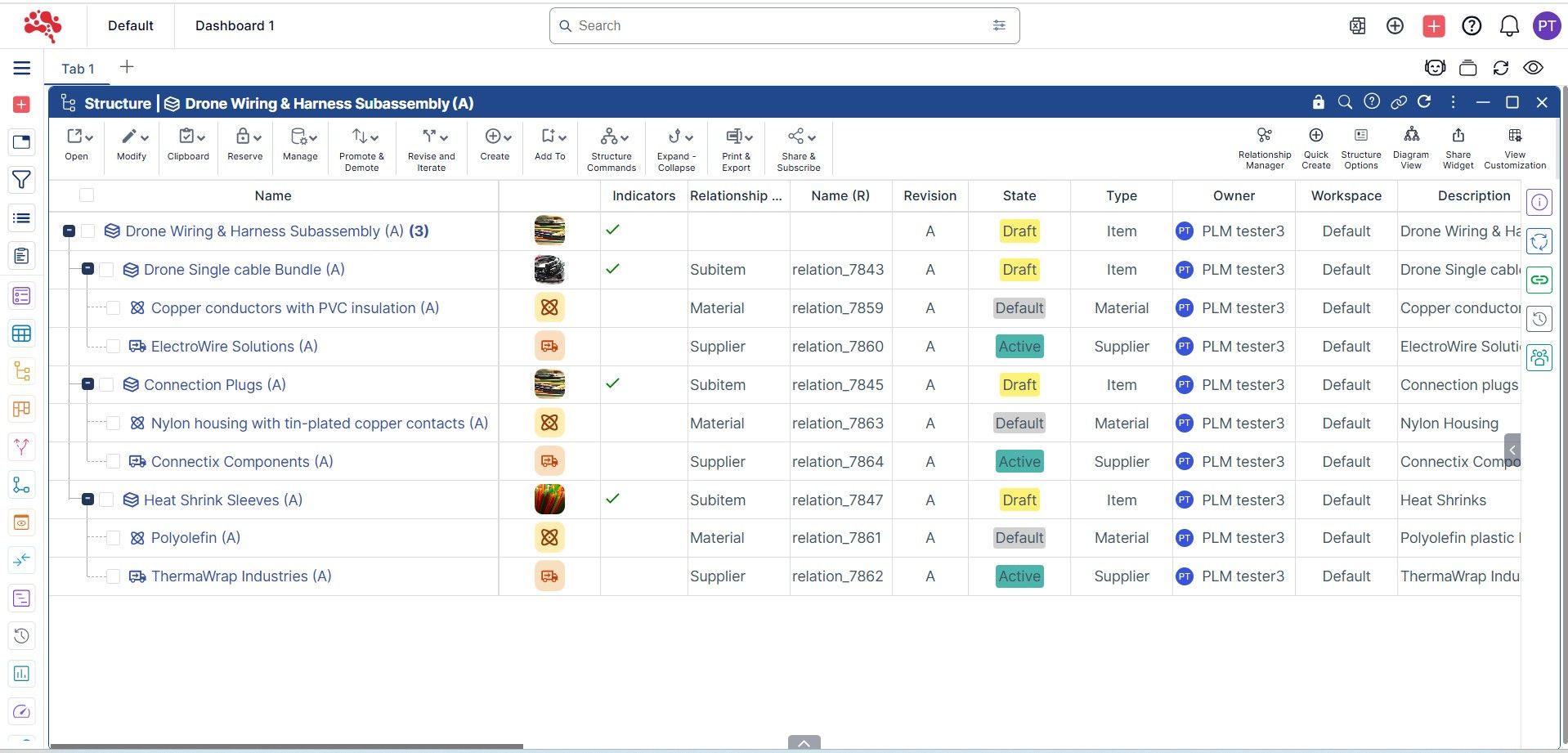Select the ElectroWire Solutions (A) row checkbox
Image resolution: width=1568 pixels, height=753 pixels.
[114, 347]
